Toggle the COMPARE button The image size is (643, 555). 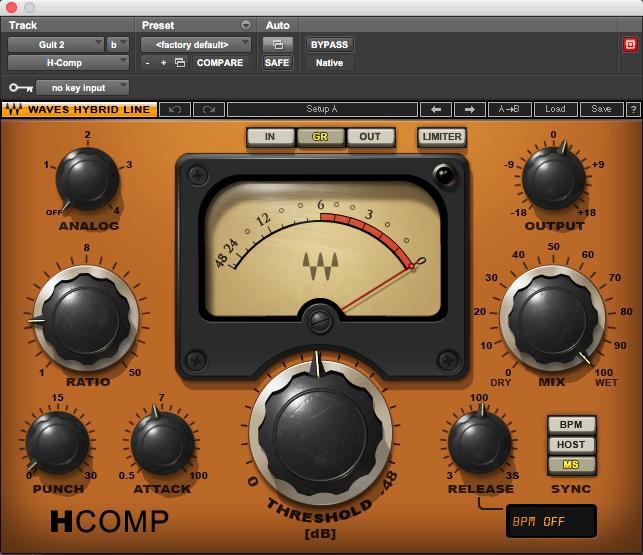(220, 63)
